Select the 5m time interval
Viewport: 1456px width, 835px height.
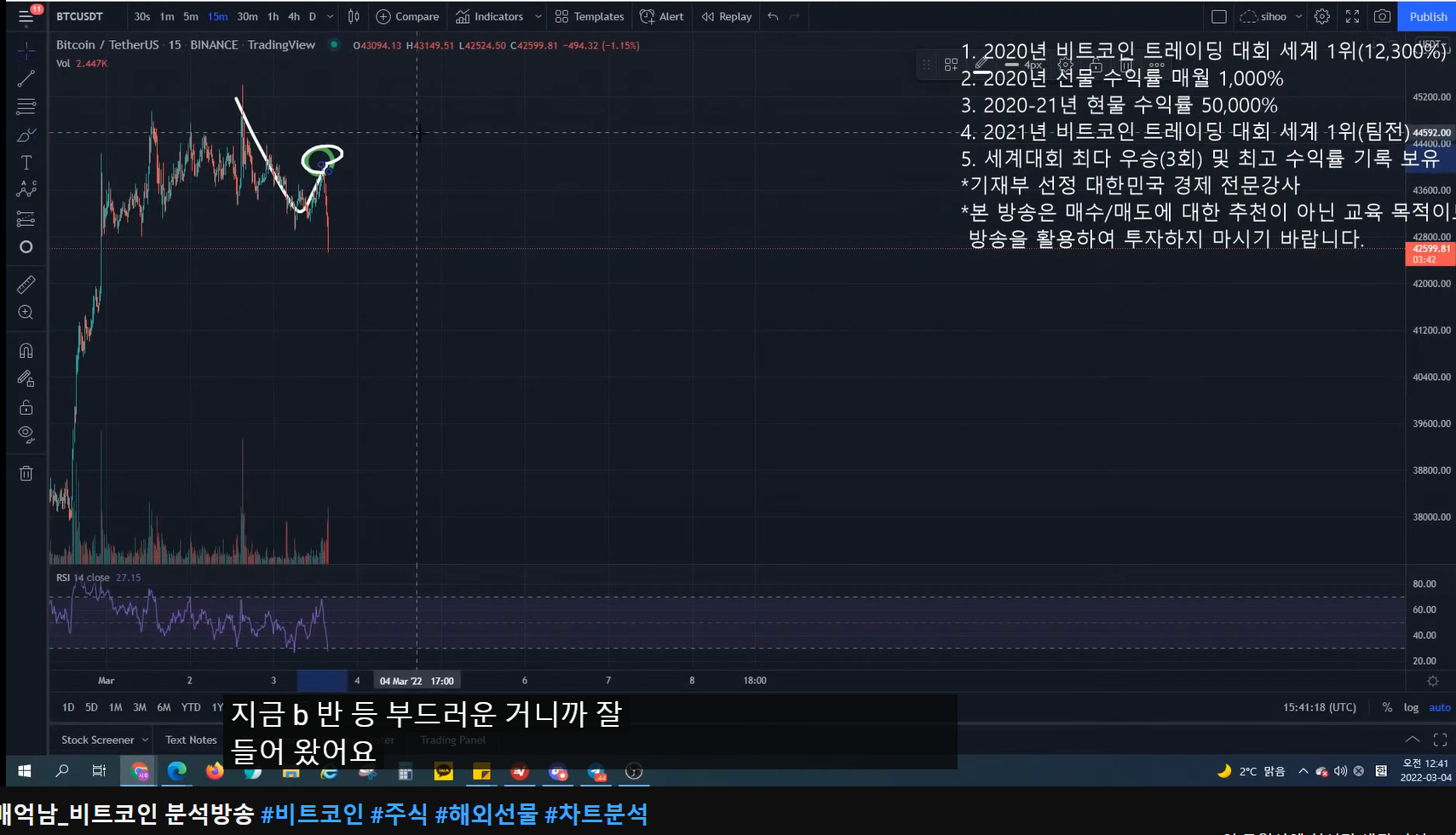click(191, 16)
